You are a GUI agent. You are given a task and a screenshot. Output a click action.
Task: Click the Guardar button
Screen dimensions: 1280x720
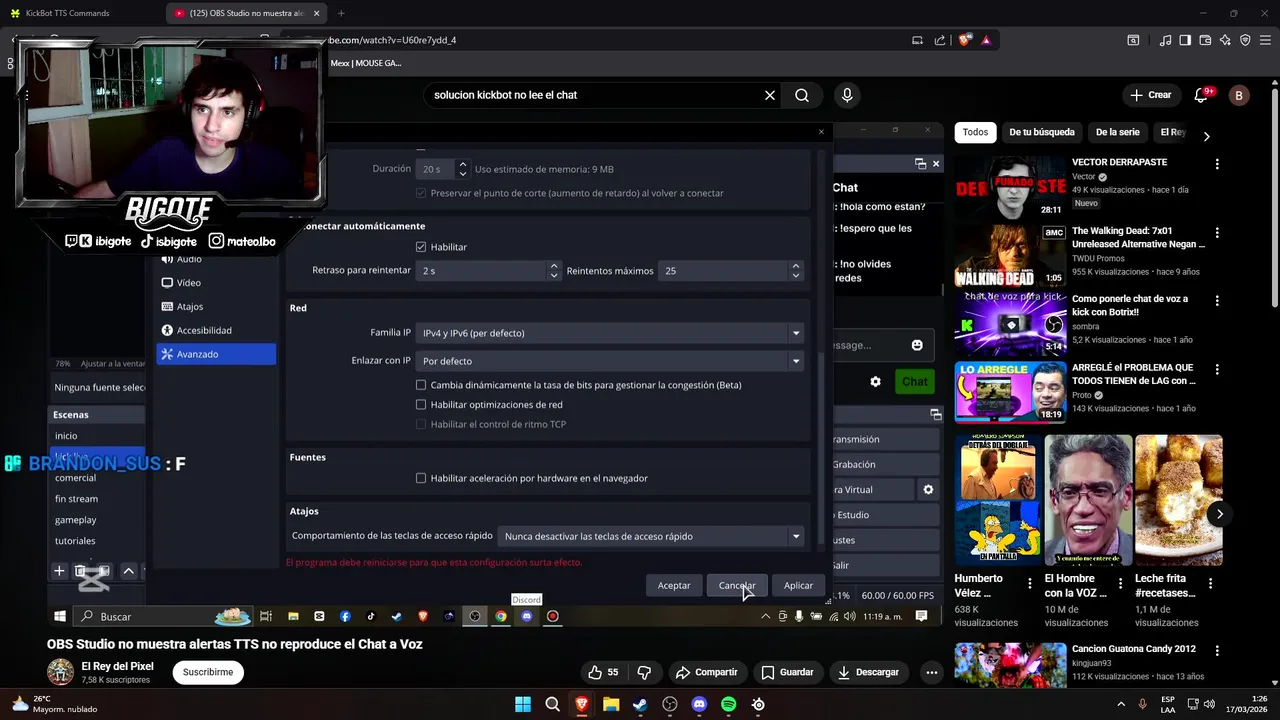click(787, 672)
